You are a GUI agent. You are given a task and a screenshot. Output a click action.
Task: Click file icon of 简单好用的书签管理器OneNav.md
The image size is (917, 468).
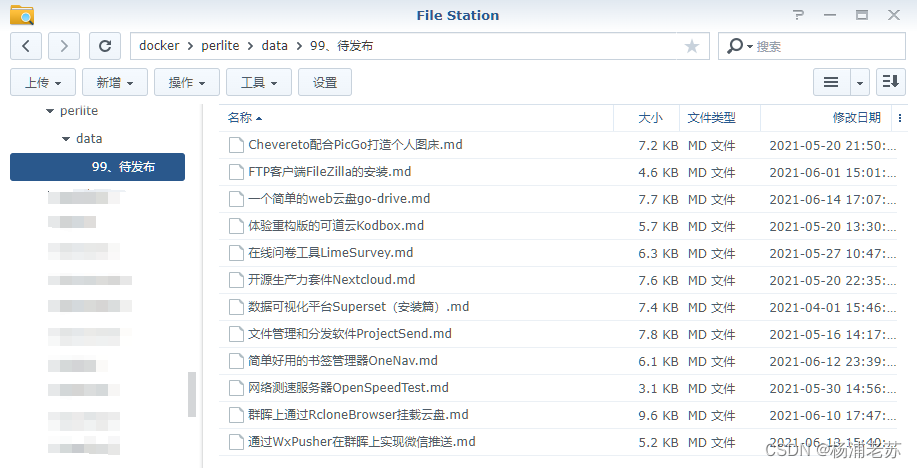tap(236, 361)
